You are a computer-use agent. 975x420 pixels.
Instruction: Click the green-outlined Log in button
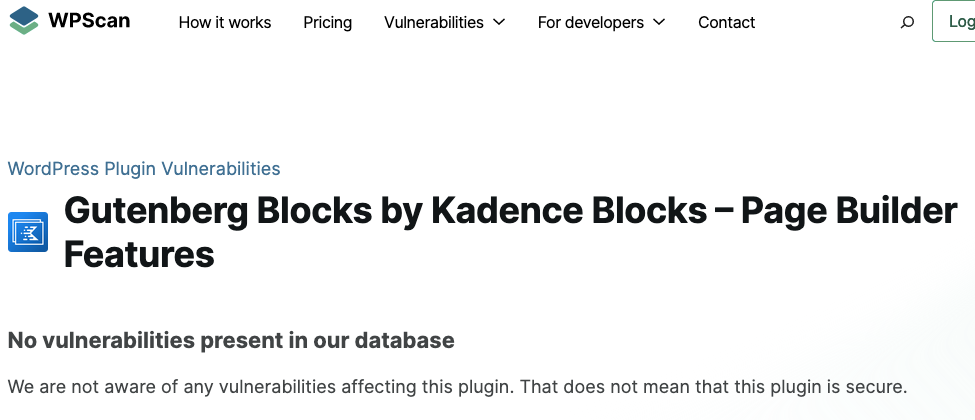point(954,21)
